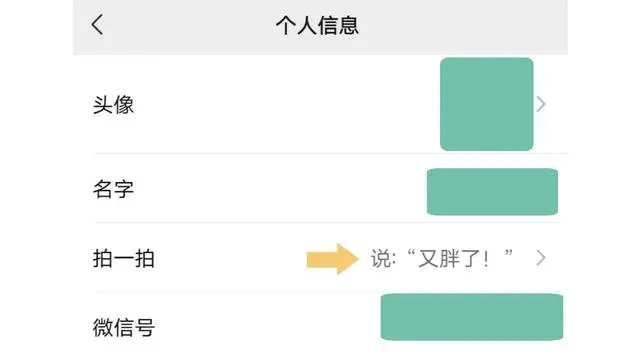Tap the masked WeChat ID block
Screen dimensions: 640x360
[x=472, y=317]
